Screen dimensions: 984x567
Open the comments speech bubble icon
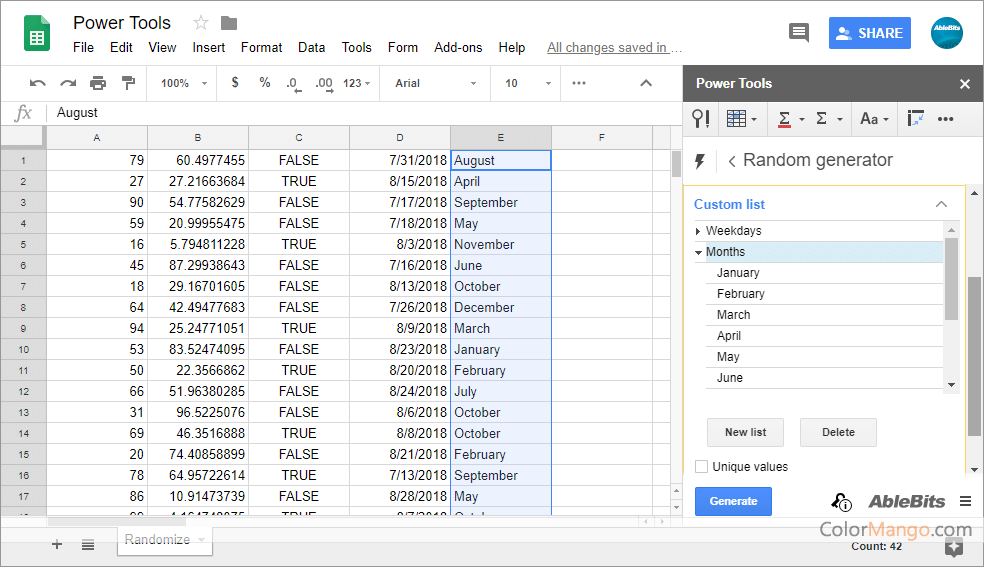point(798,33)
